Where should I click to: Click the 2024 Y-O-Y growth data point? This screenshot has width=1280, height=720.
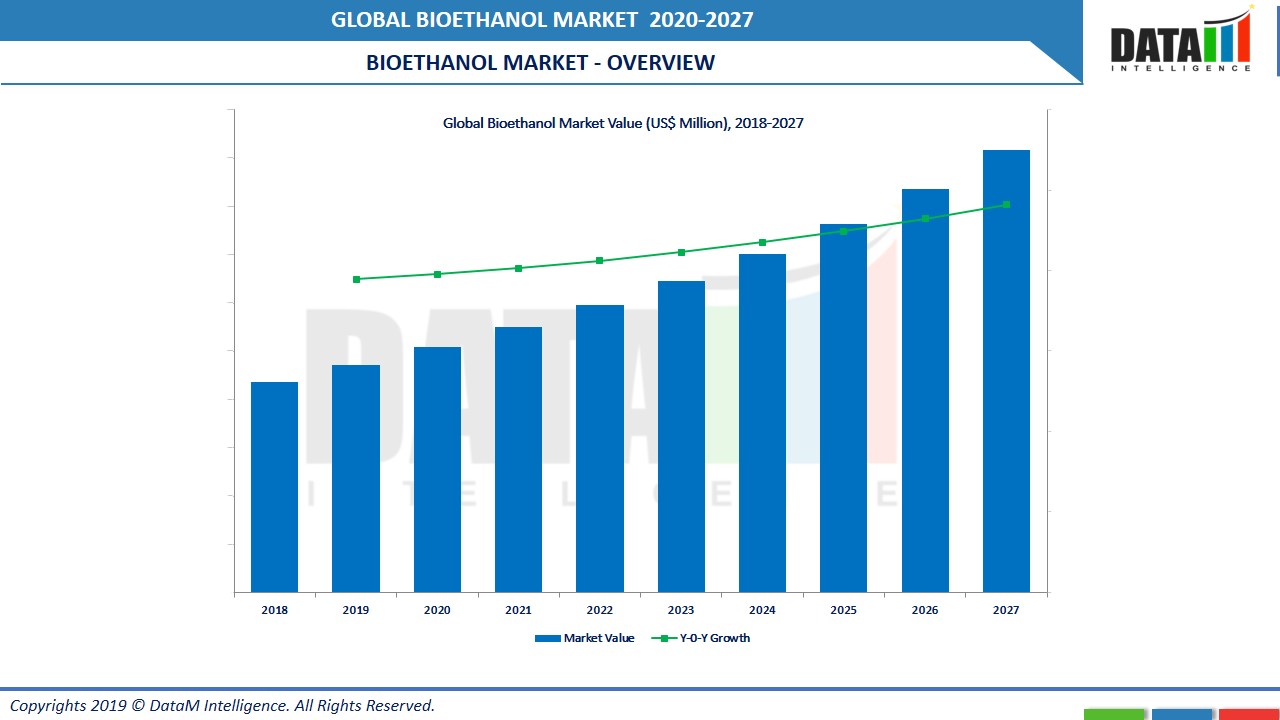point(762,242)
